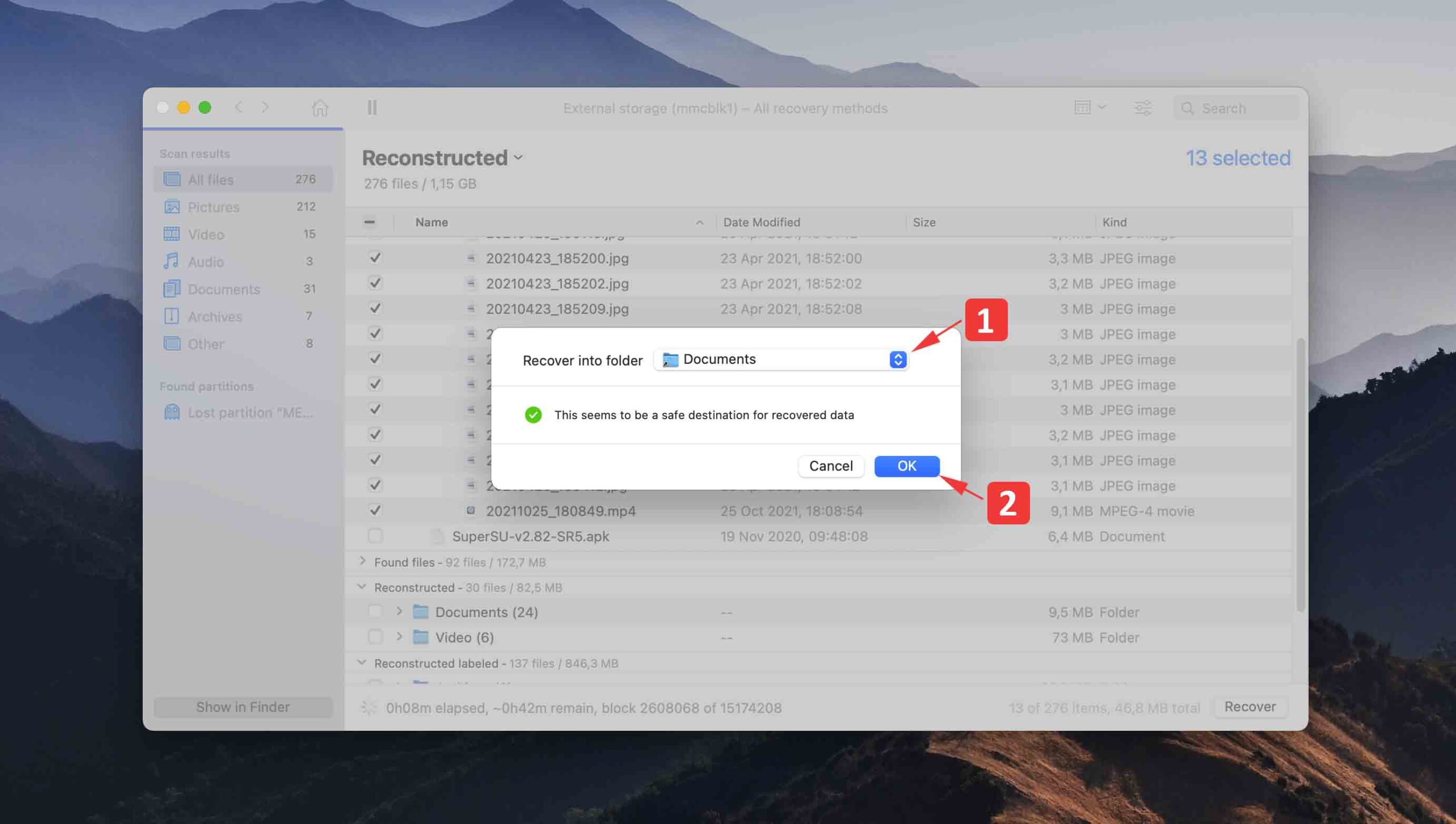Click the view mode grid icon
Screen dimensions: 1456x824
point(1082,107)
